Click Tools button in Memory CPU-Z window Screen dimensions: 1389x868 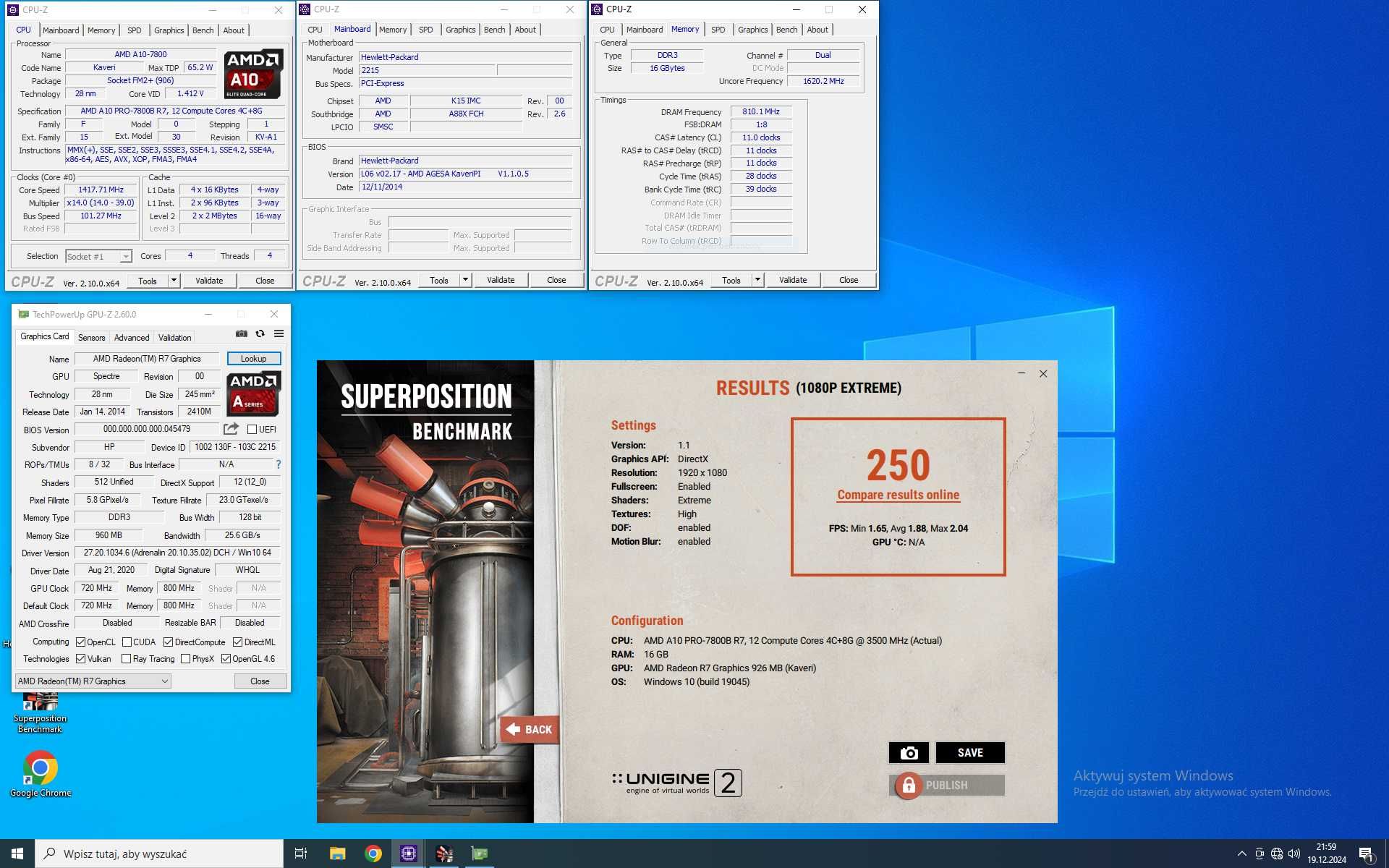click(x=731, y=280)
